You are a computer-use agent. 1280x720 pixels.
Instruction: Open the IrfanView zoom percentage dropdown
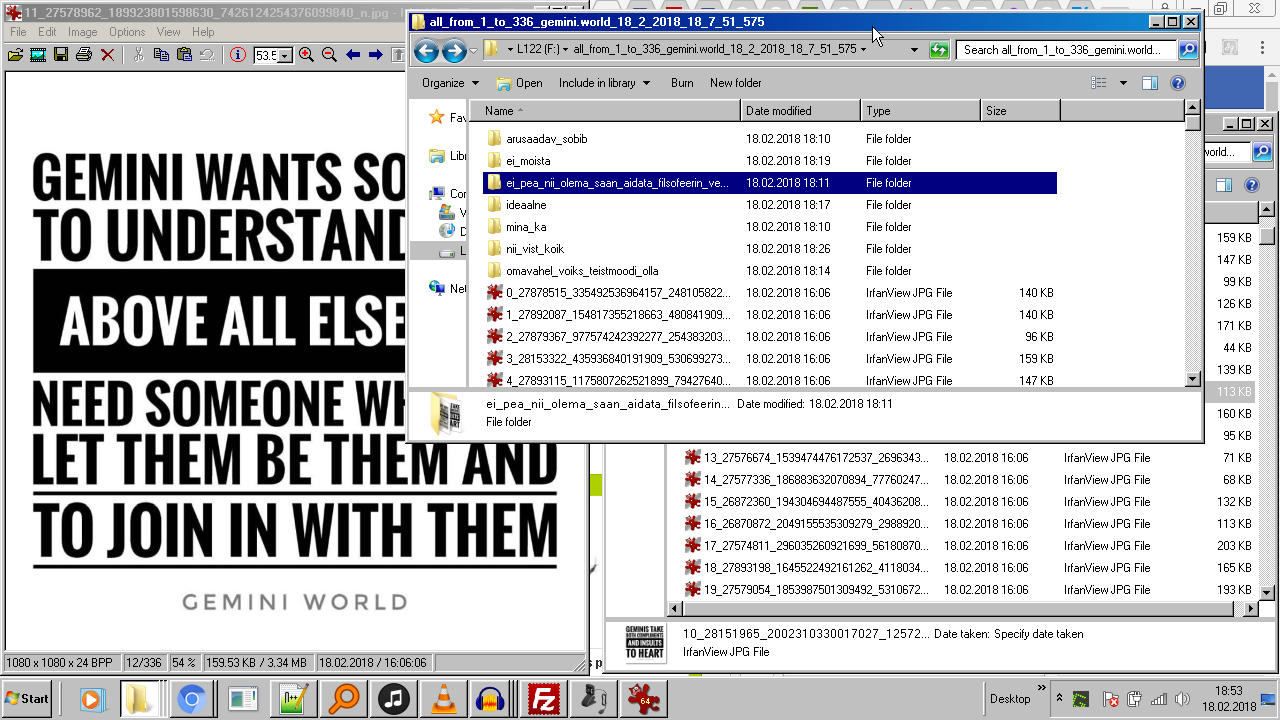pyautogui.click(x=285, y=56)
